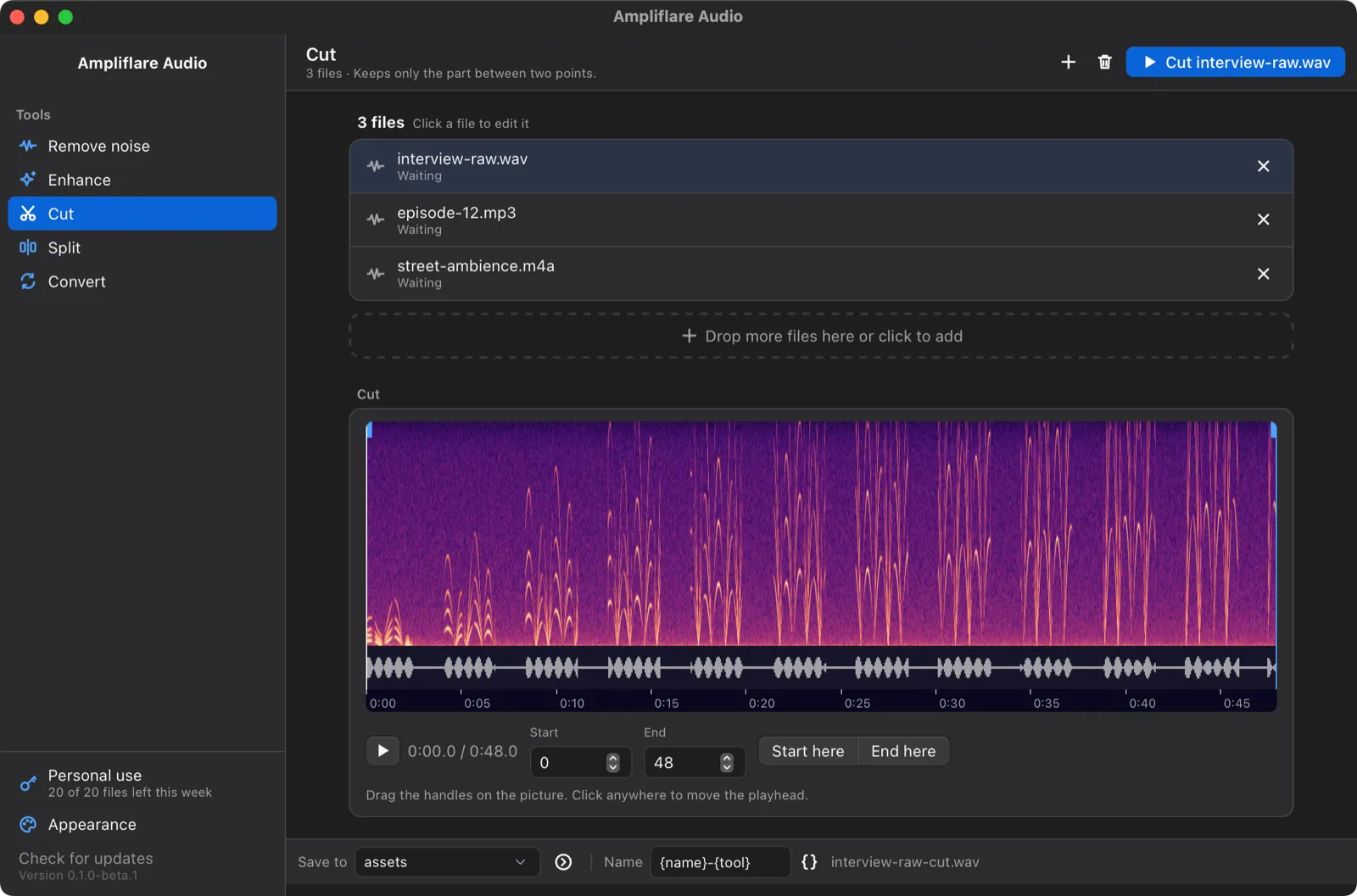
Task: Click the End here button
Action: [903, 751]
